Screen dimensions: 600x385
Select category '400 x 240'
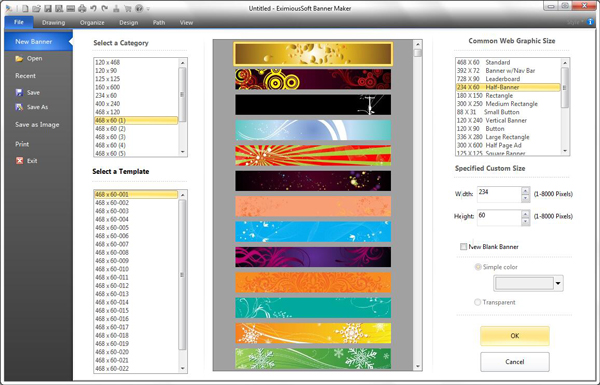136,104
